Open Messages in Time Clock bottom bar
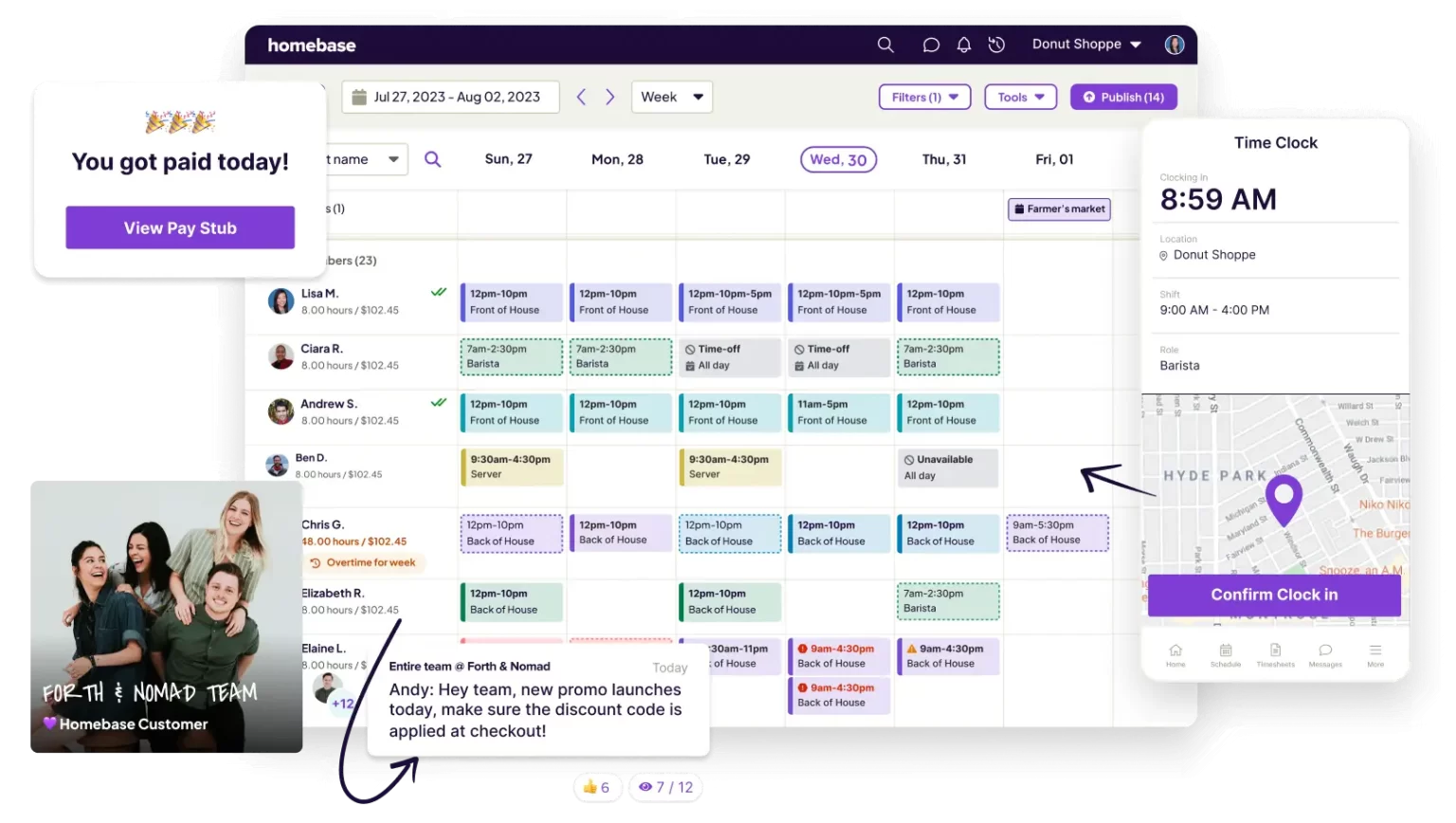 coord(1325,655)
